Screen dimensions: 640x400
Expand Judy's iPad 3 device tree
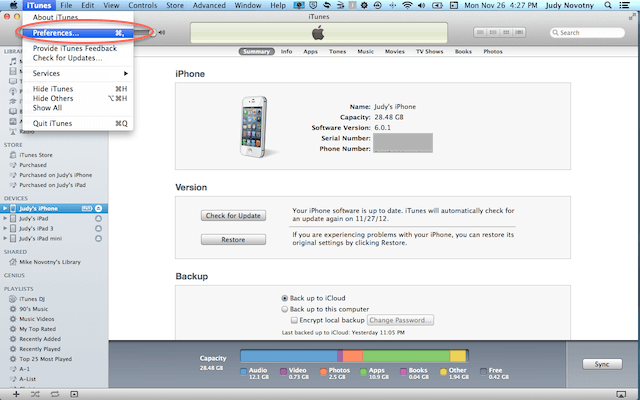(x=5, y=229)
